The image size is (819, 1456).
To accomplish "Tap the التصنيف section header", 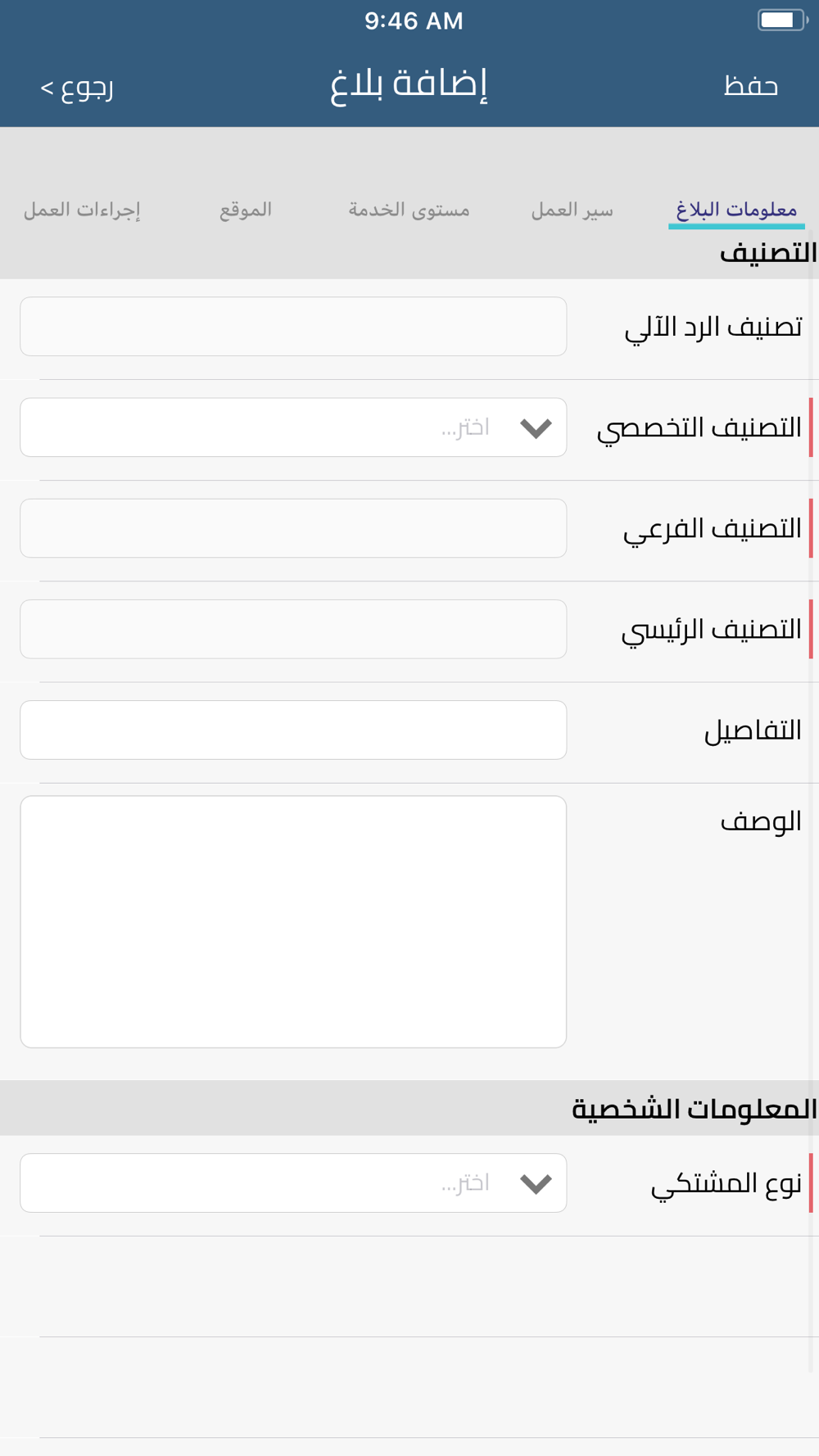I will (x=768, y=253).
